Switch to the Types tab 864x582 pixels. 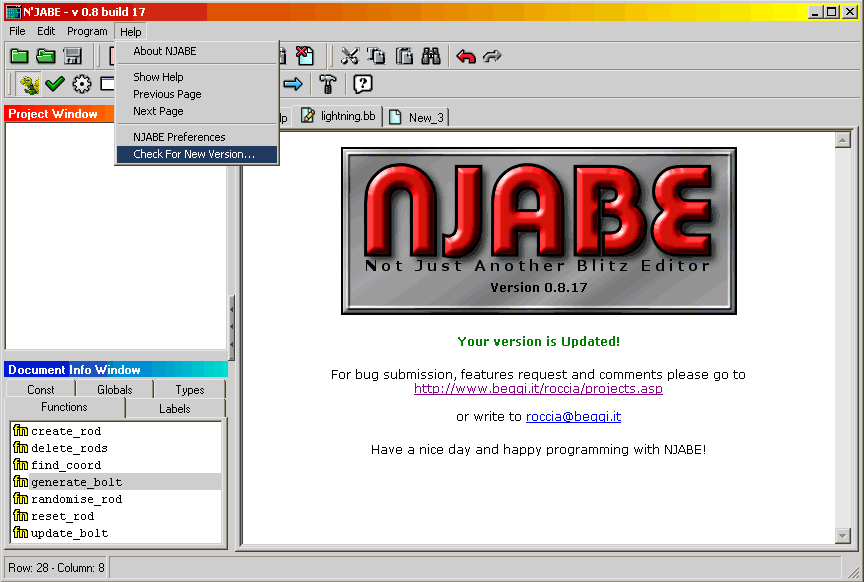click(190, 390)
